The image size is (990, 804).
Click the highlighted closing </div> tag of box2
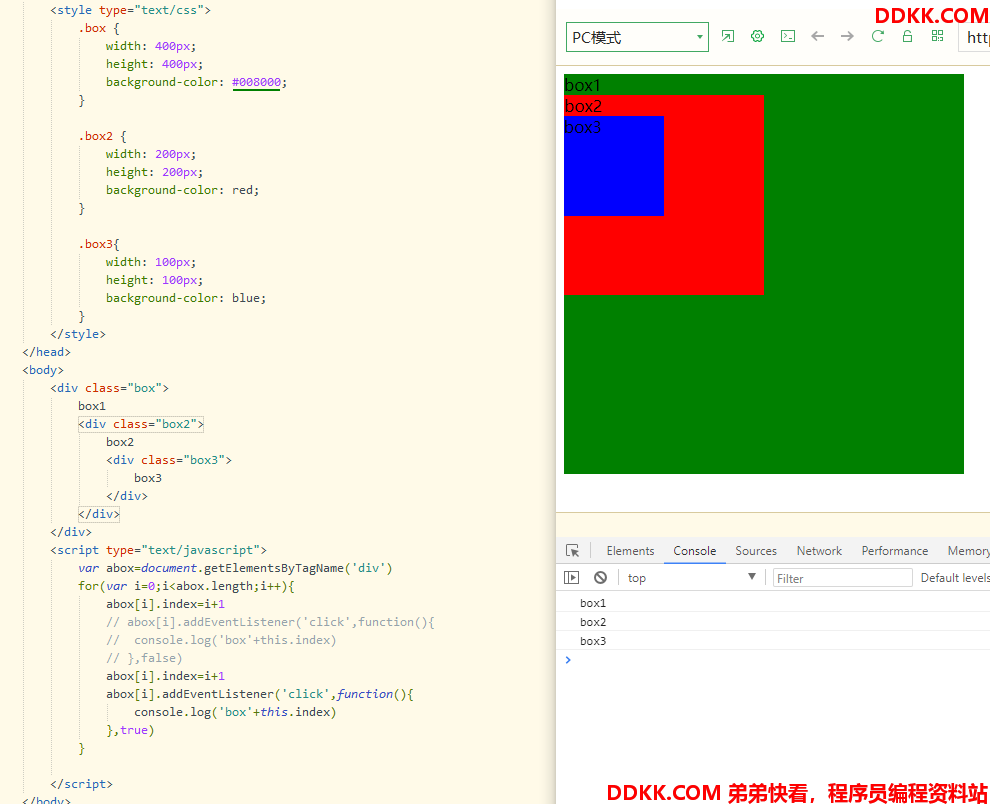point(99,514)
